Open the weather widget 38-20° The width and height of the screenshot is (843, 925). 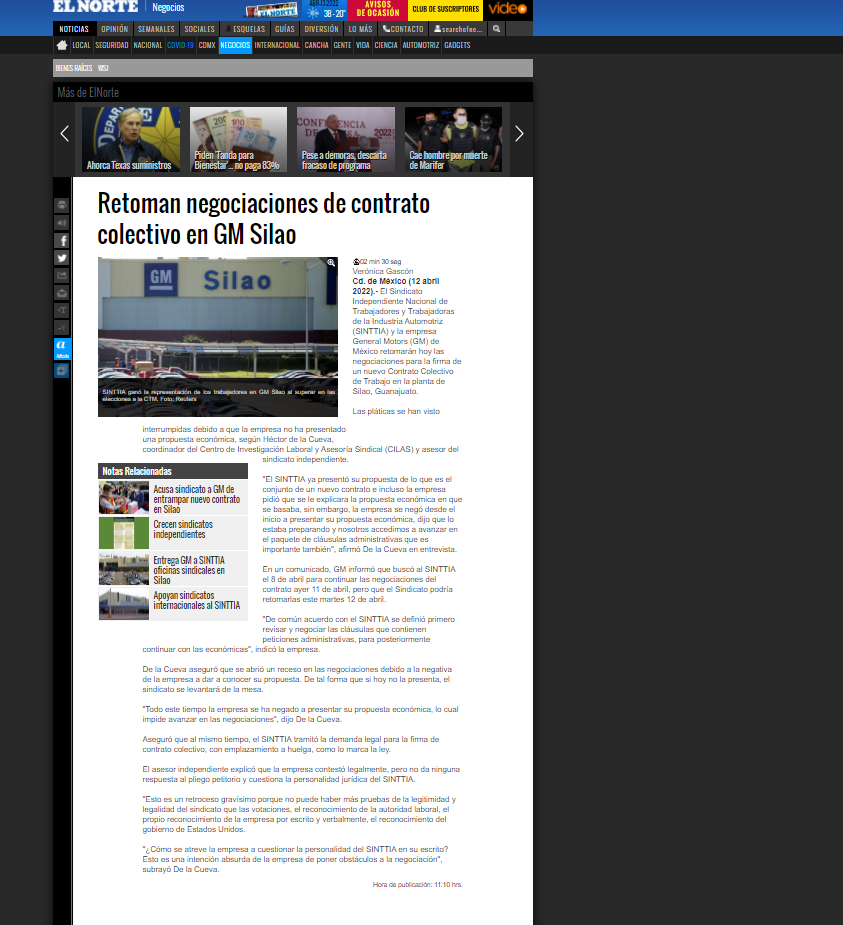pyautogui.click(x=326, y=9)
